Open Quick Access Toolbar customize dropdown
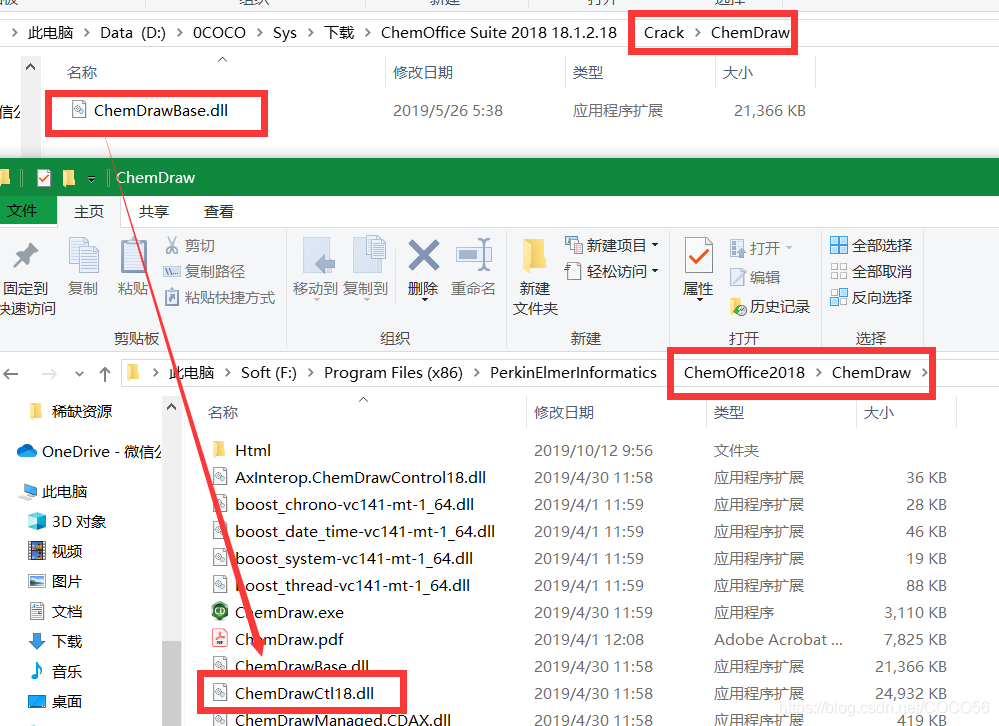Screen dimensions: 999x726 (x=91, y=179)
